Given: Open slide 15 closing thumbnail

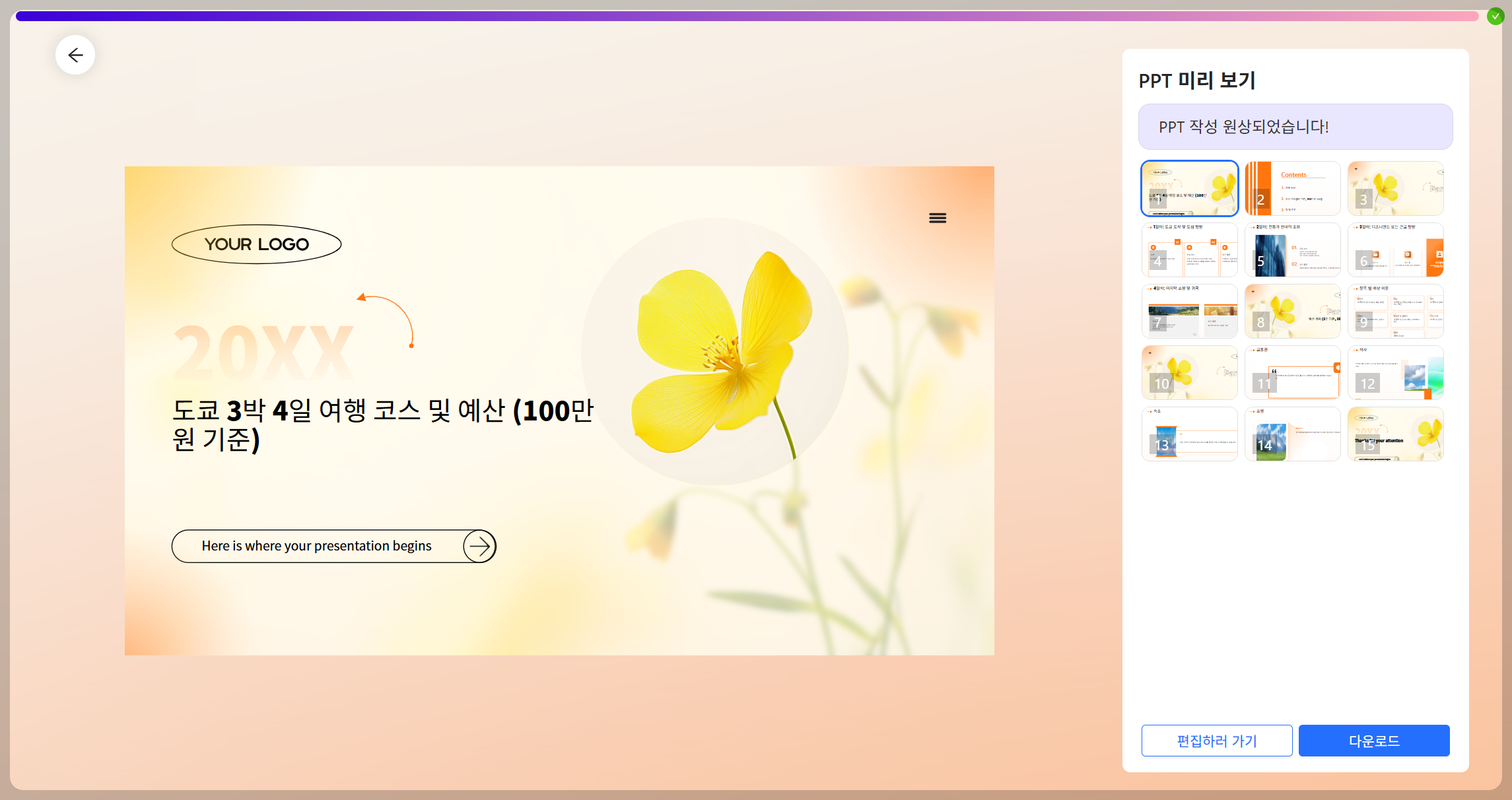Looking at the screenshot, I should tap(1395, 434).
